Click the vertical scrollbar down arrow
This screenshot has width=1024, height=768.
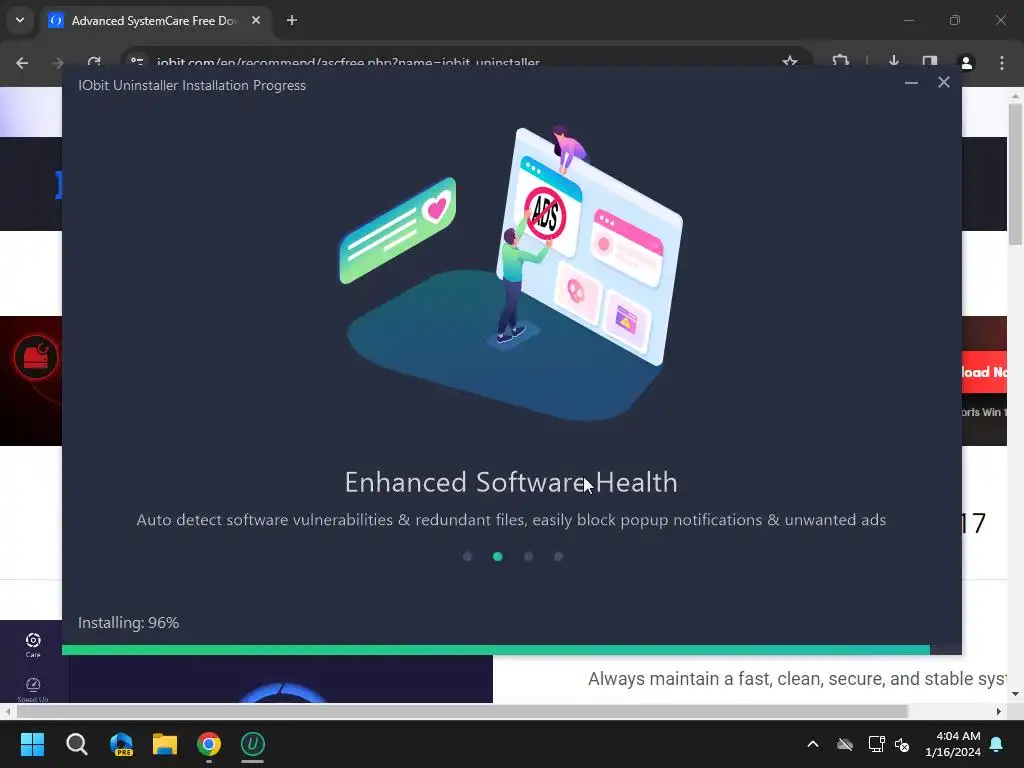1015,694
